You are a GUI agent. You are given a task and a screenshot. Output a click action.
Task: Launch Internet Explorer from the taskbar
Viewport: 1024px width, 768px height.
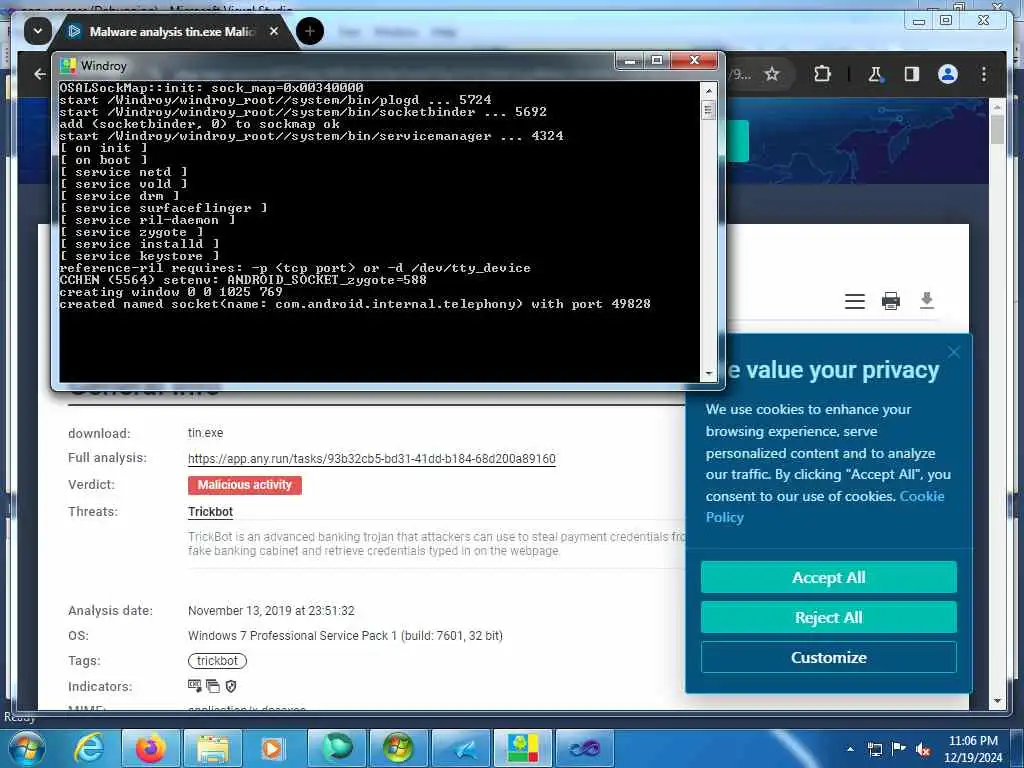[88, 748]
